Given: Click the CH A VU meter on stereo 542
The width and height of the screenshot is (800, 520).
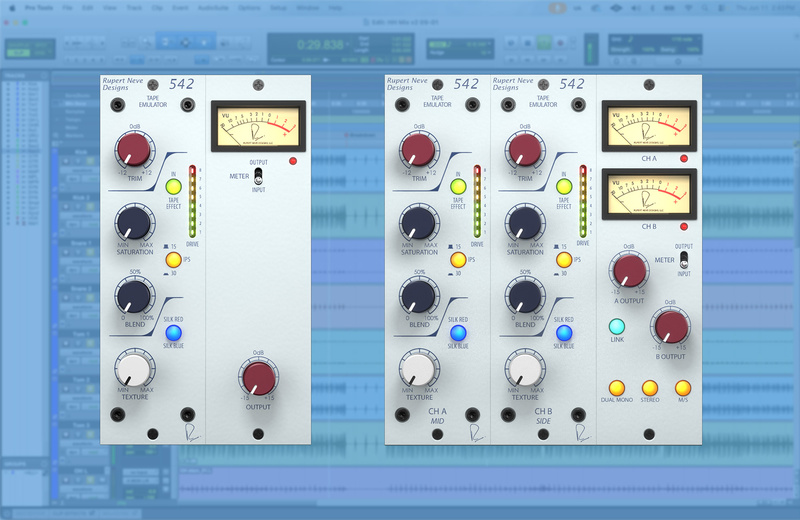Looking at the screenshot, I should tap(649, 126).
